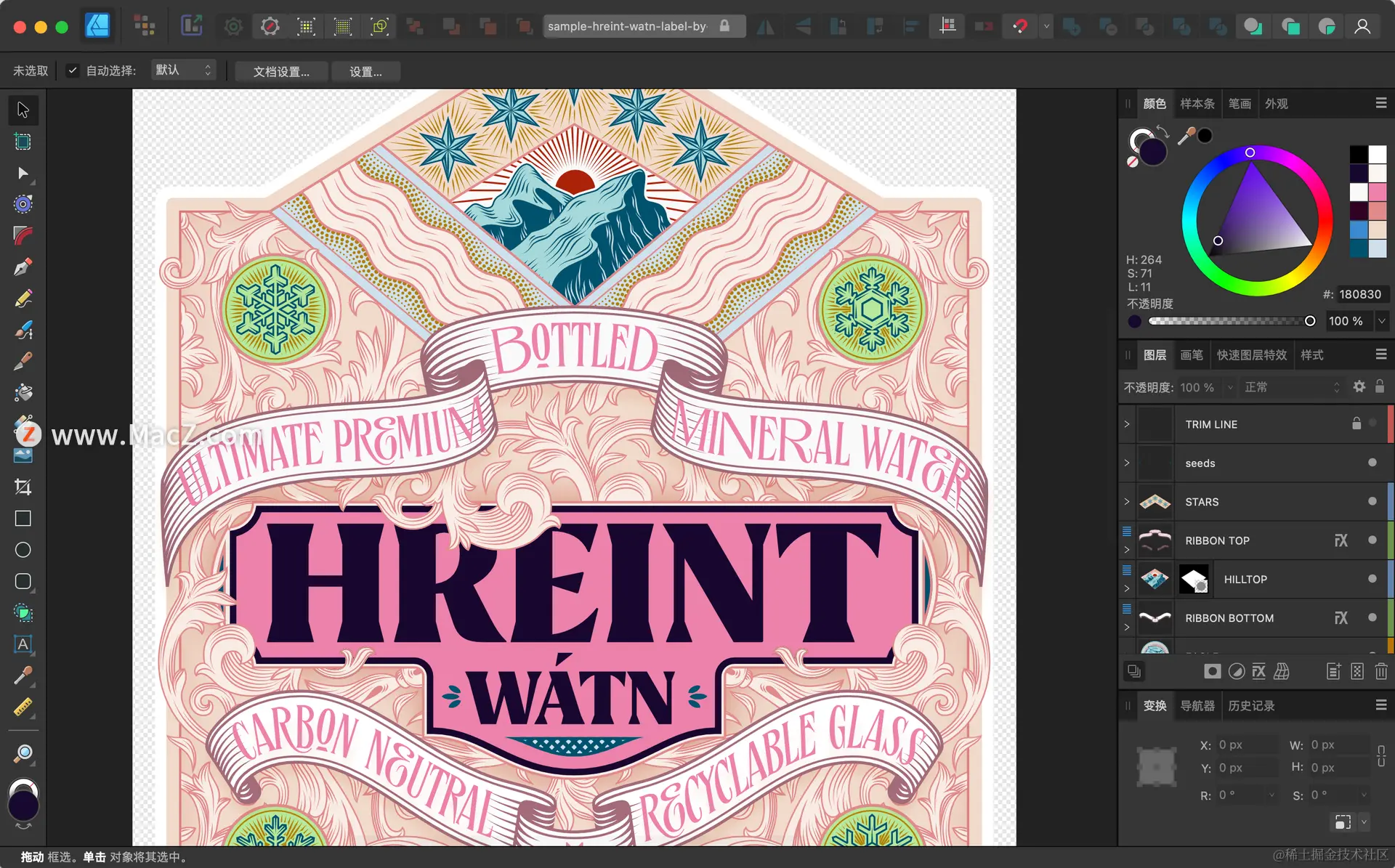Uncheck the auto-select checkbox
1395x868 pixels.
coord(72,70)
